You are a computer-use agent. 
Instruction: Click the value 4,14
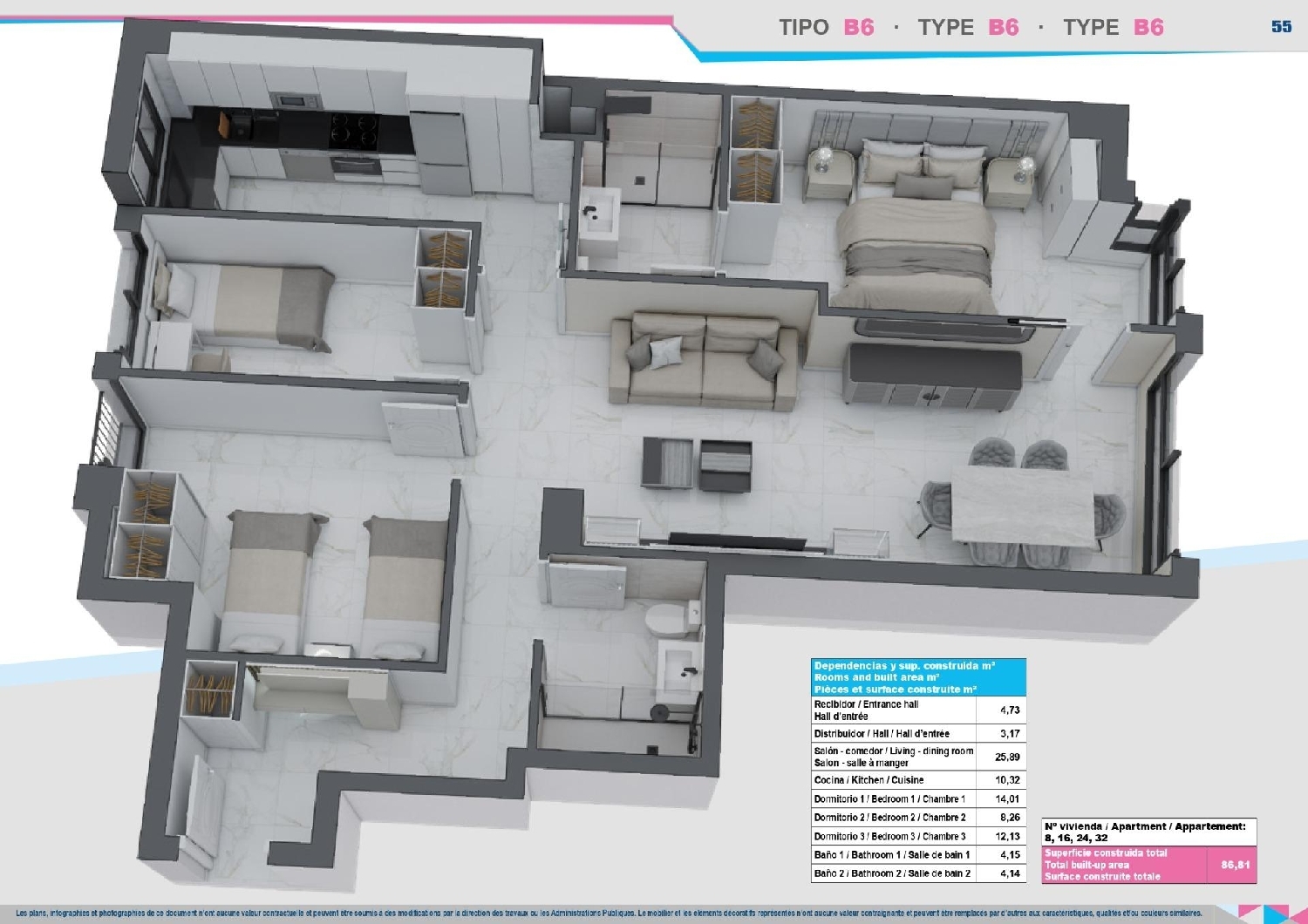pyautogui.click(x=1010, y=873)
